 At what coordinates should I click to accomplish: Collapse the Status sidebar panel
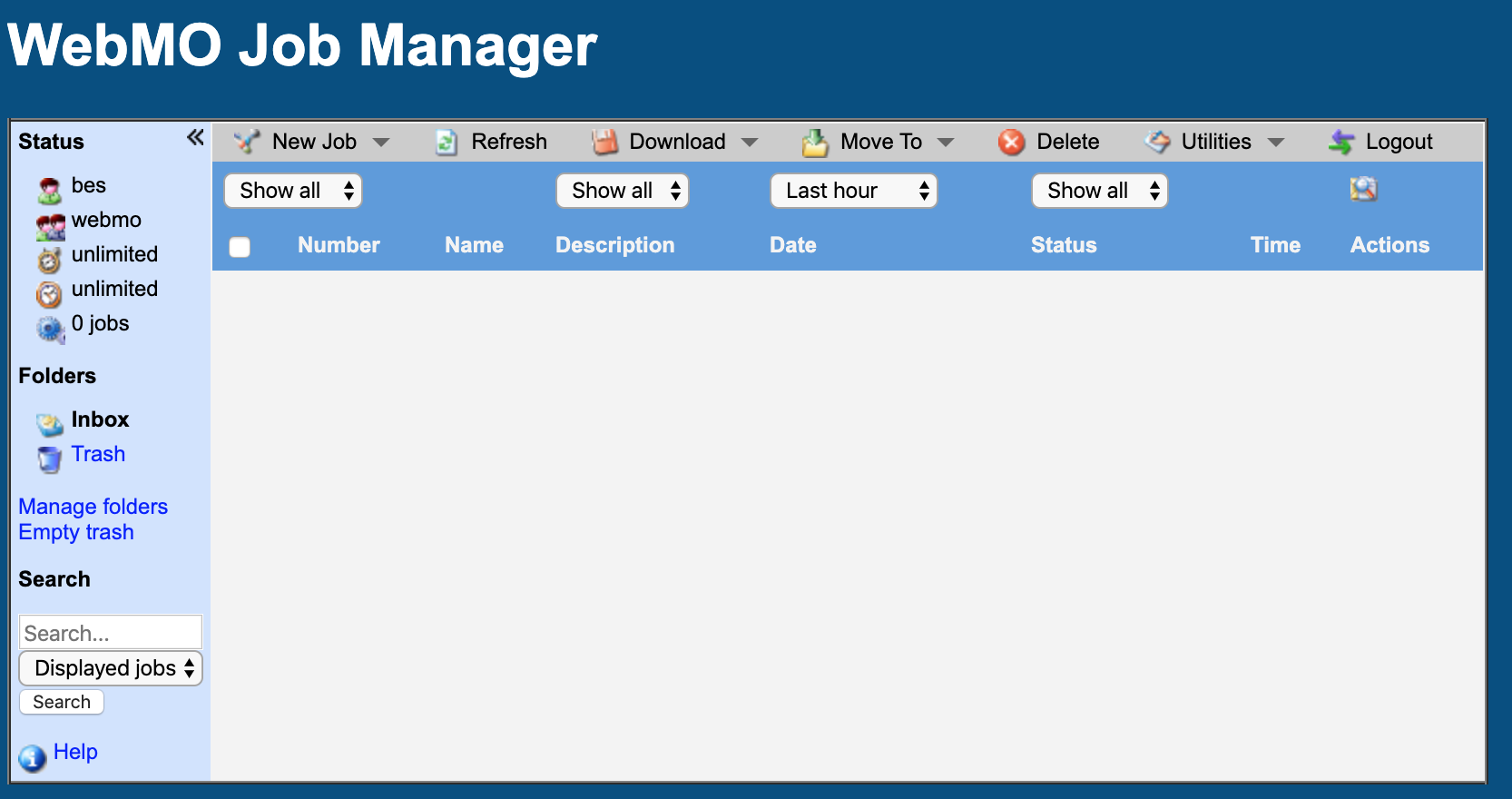tap(195, 138)
